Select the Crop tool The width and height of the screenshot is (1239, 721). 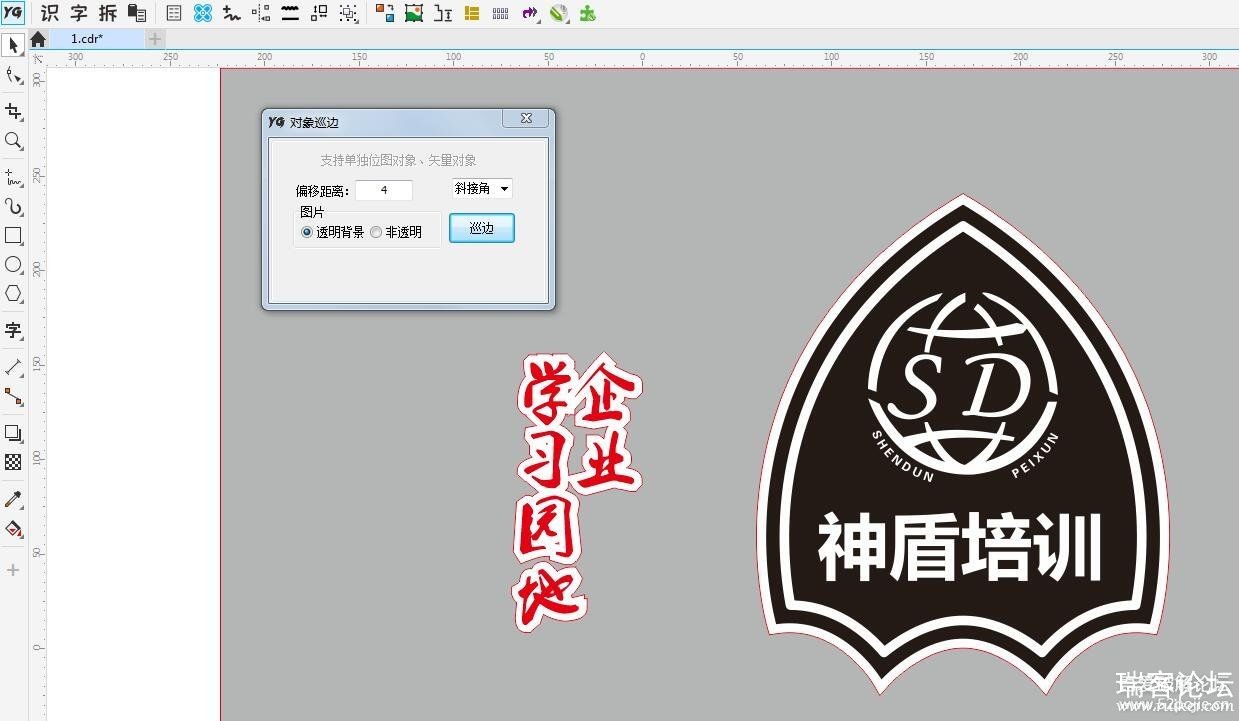[x=13, y=111]
